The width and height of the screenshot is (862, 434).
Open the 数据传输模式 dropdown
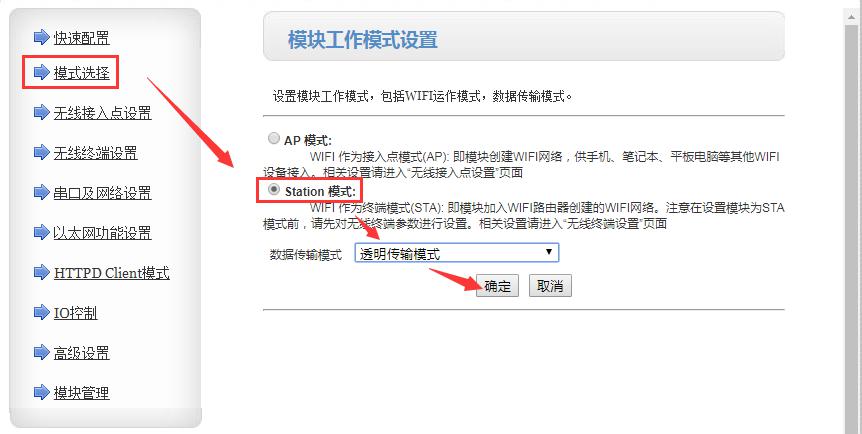(x=457, y=253)
